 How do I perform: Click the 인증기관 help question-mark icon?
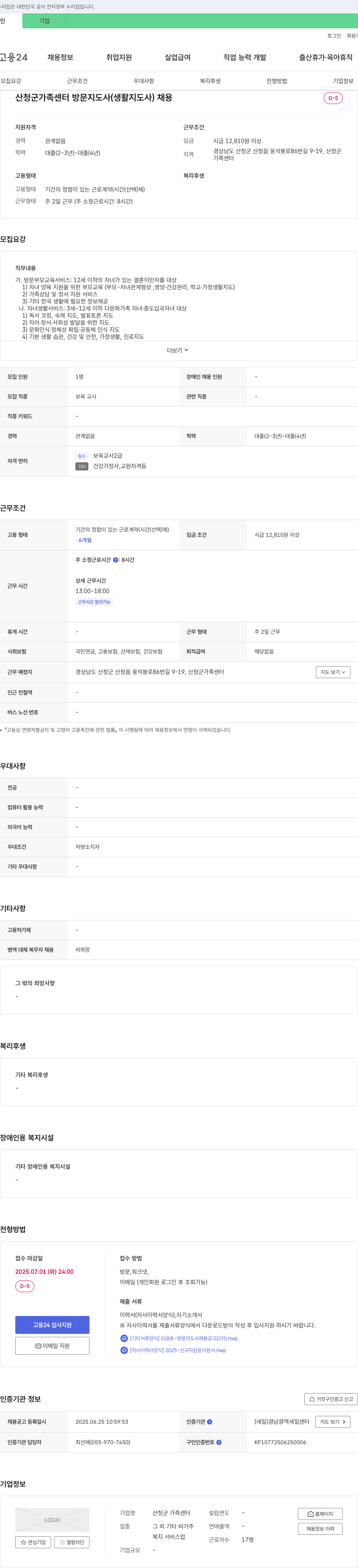[x=210, y=1422]
